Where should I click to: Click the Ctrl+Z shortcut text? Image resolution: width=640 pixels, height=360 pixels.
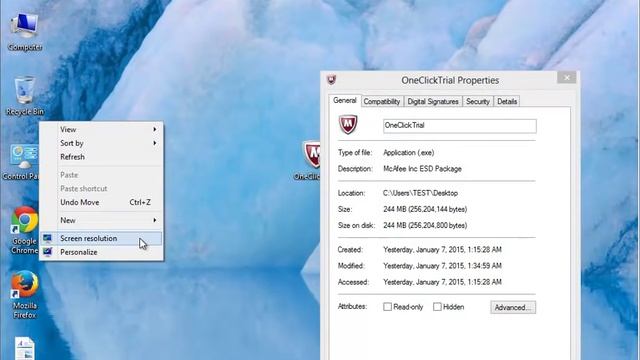pyautogui.click(x=140, y=202)
